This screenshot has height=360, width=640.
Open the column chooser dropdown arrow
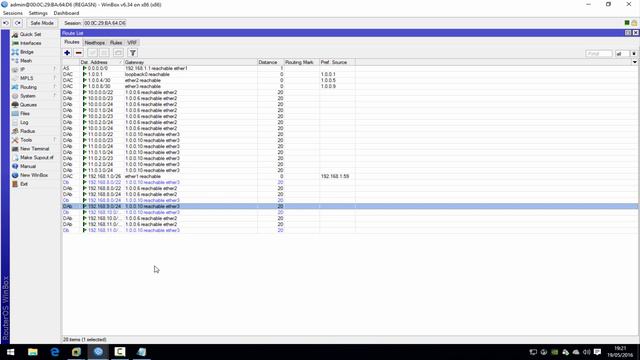pos(634,62)
